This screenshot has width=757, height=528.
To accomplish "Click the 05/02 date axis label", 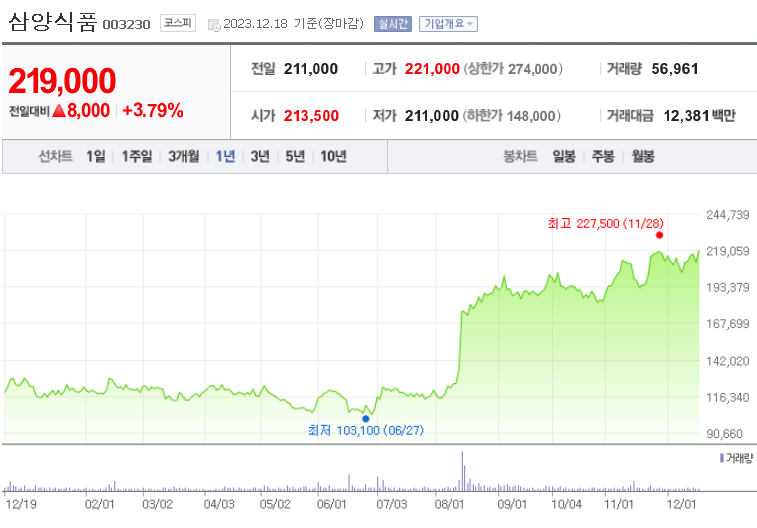I will point(275,504).
